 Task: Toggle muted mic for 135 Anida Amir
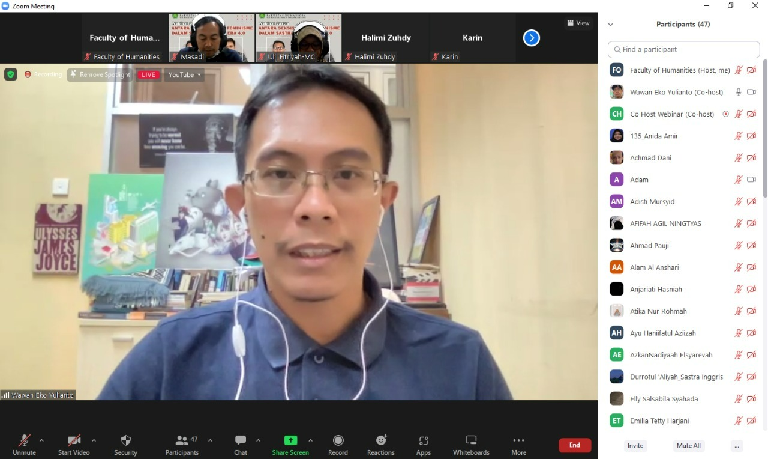click(x=738, y=136)
